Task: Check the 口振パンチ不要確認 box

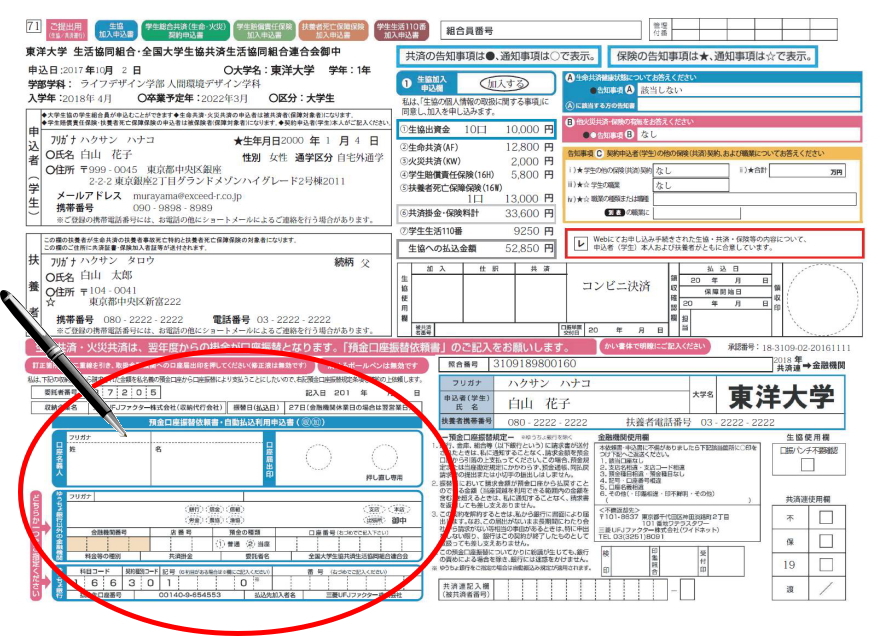Action: point(808,464)
